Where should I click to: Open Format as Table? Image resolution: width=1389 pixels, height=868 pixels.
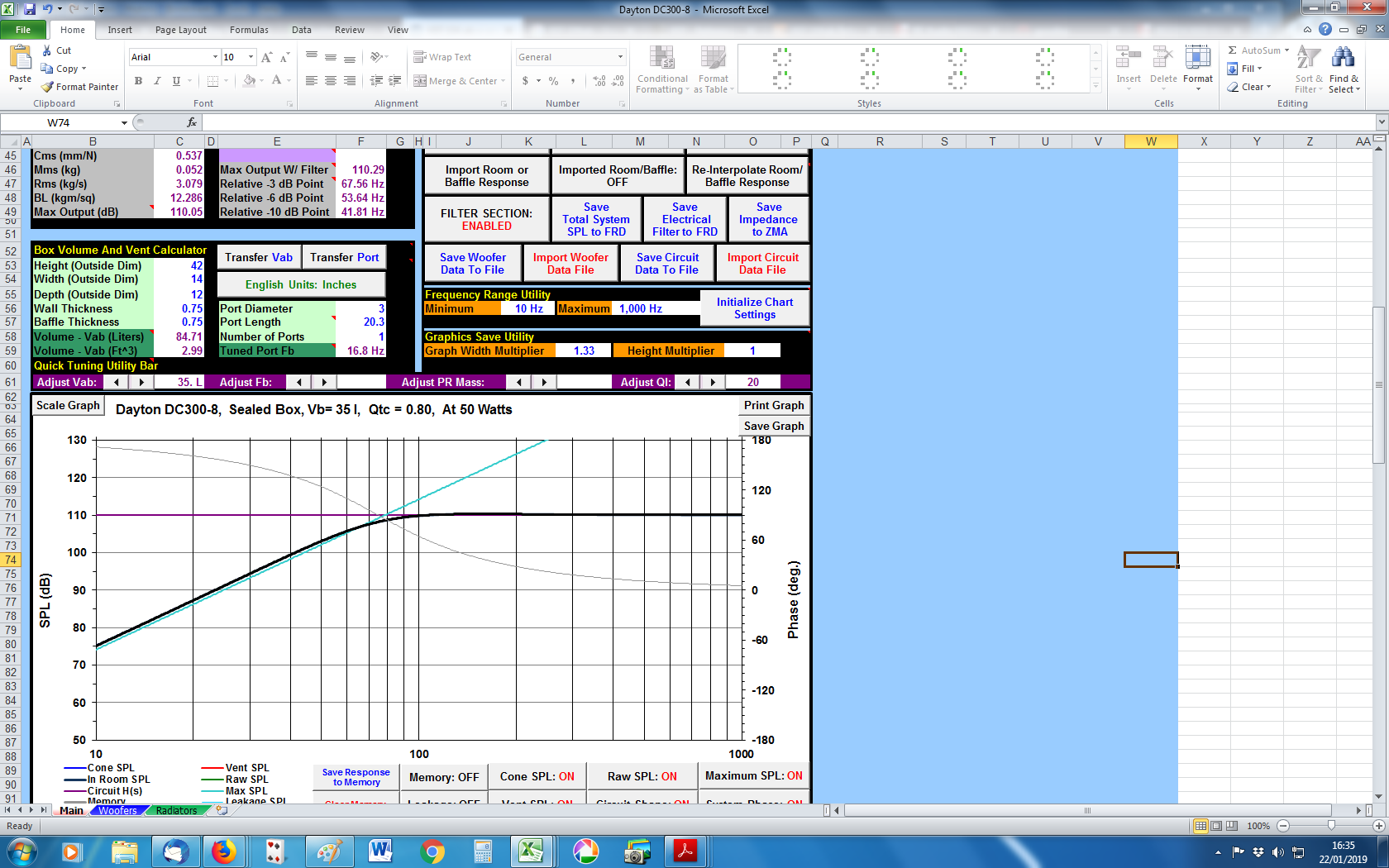[x=714, y=70]
